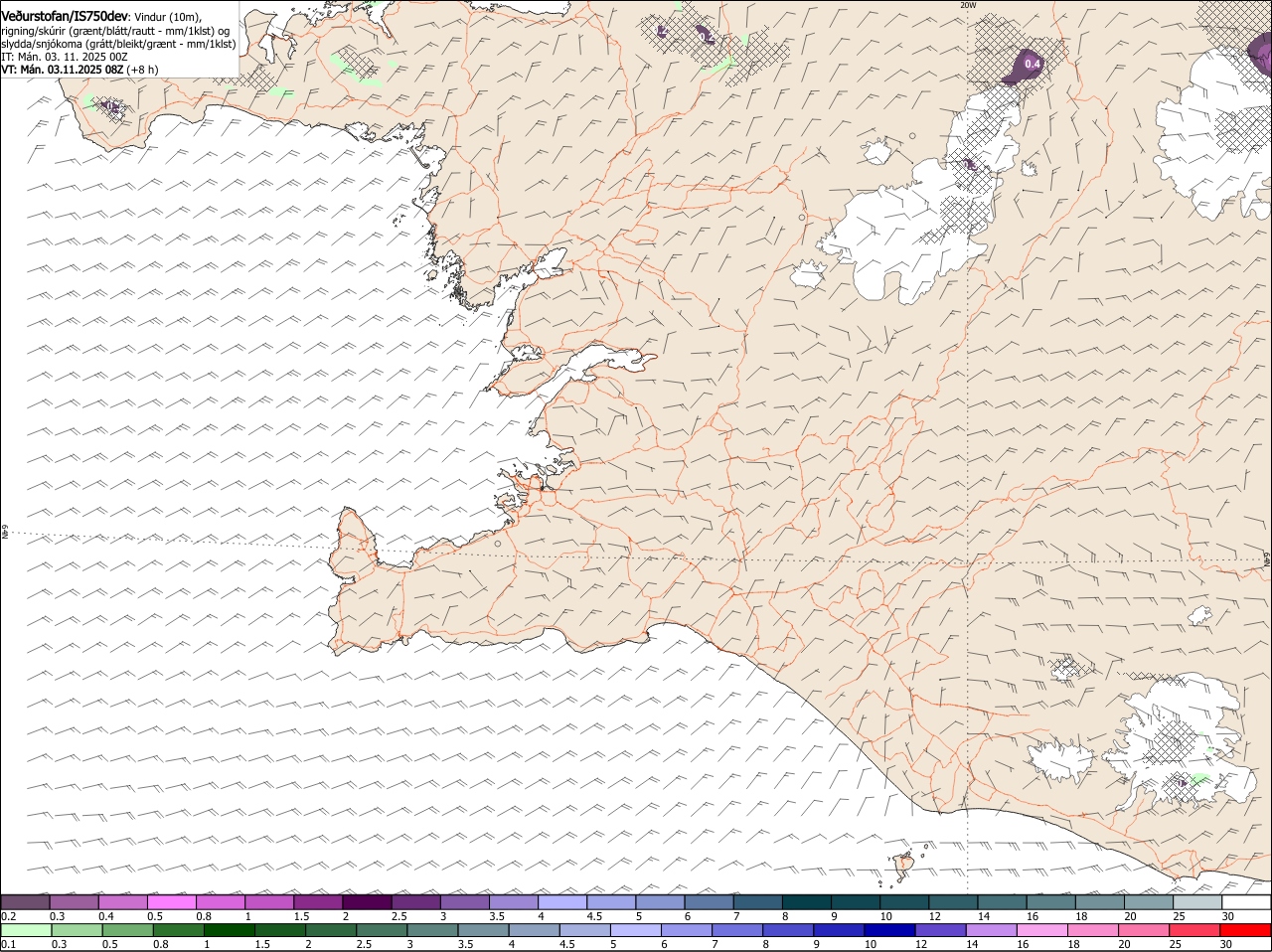Pick the grey-teal 20 swatch in upper legend row
The width and height of the screenshot is (1272, 952).
click(x=1149, y=901)
